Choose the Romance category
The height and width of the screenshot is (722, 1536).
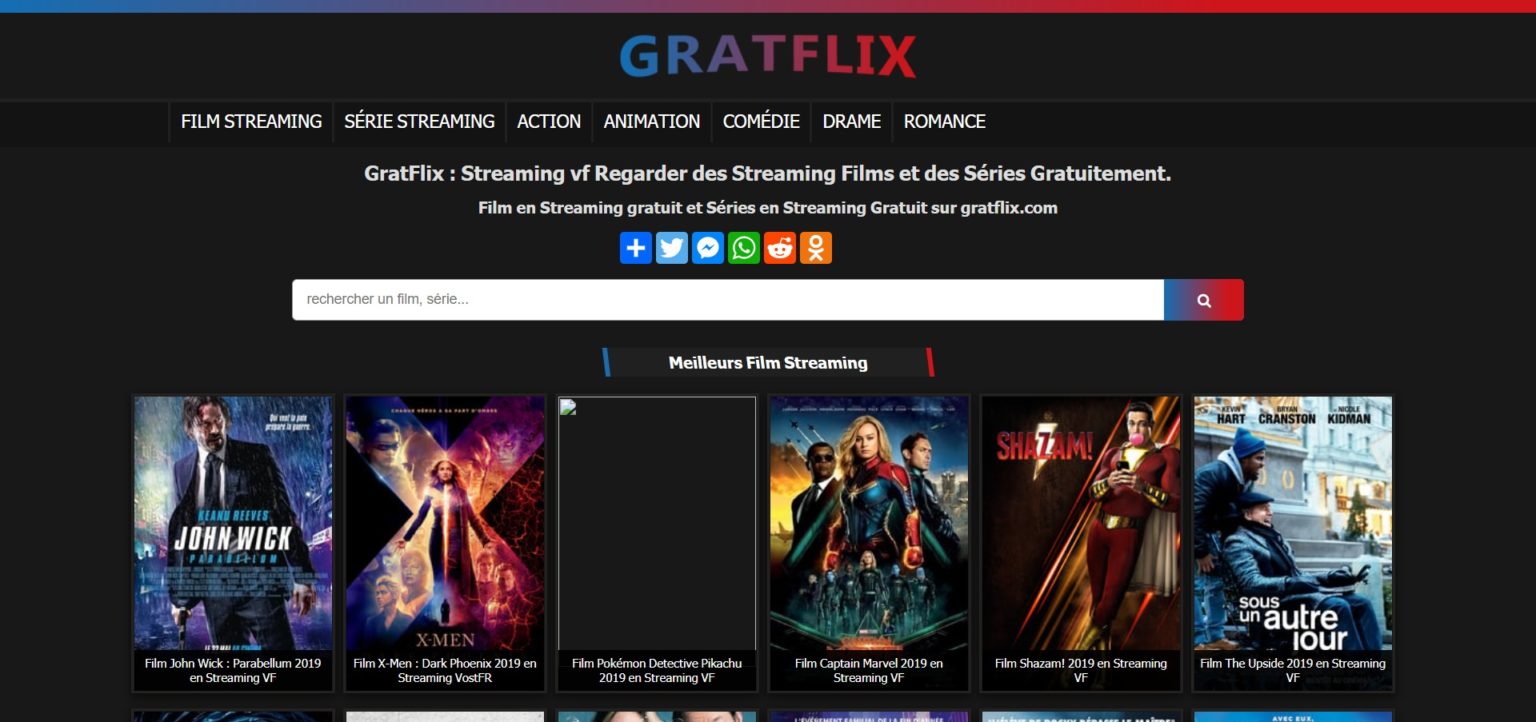click(944, 122)
